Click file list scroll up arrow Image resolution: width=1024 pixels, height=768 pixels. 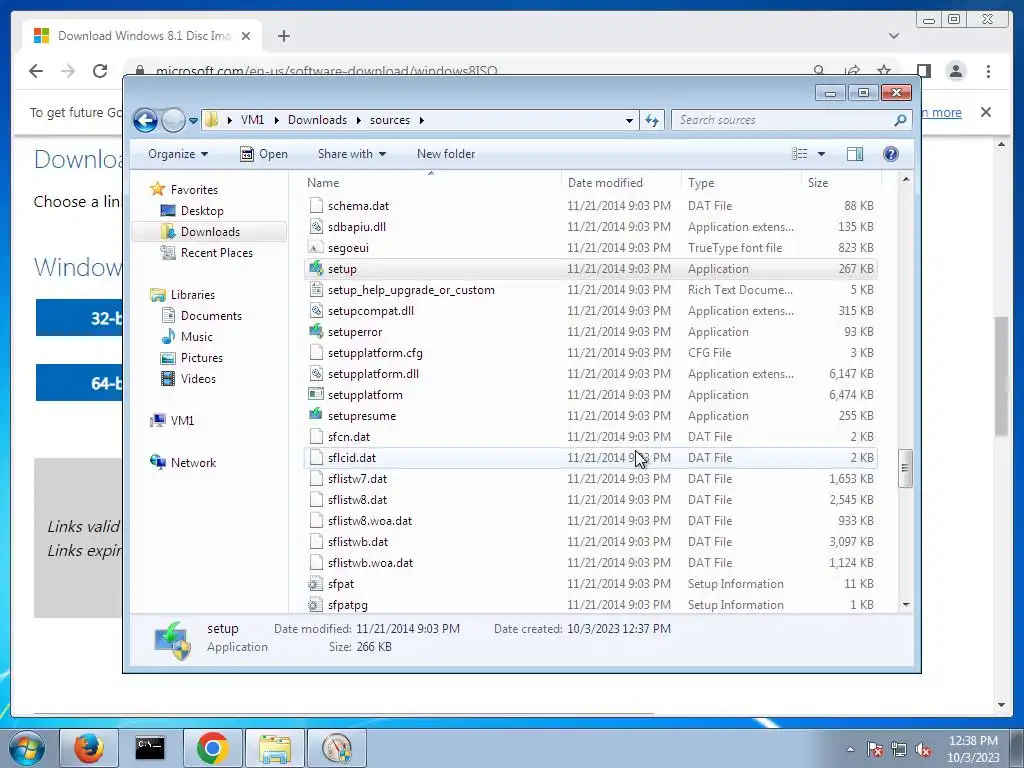click(905, 179)
